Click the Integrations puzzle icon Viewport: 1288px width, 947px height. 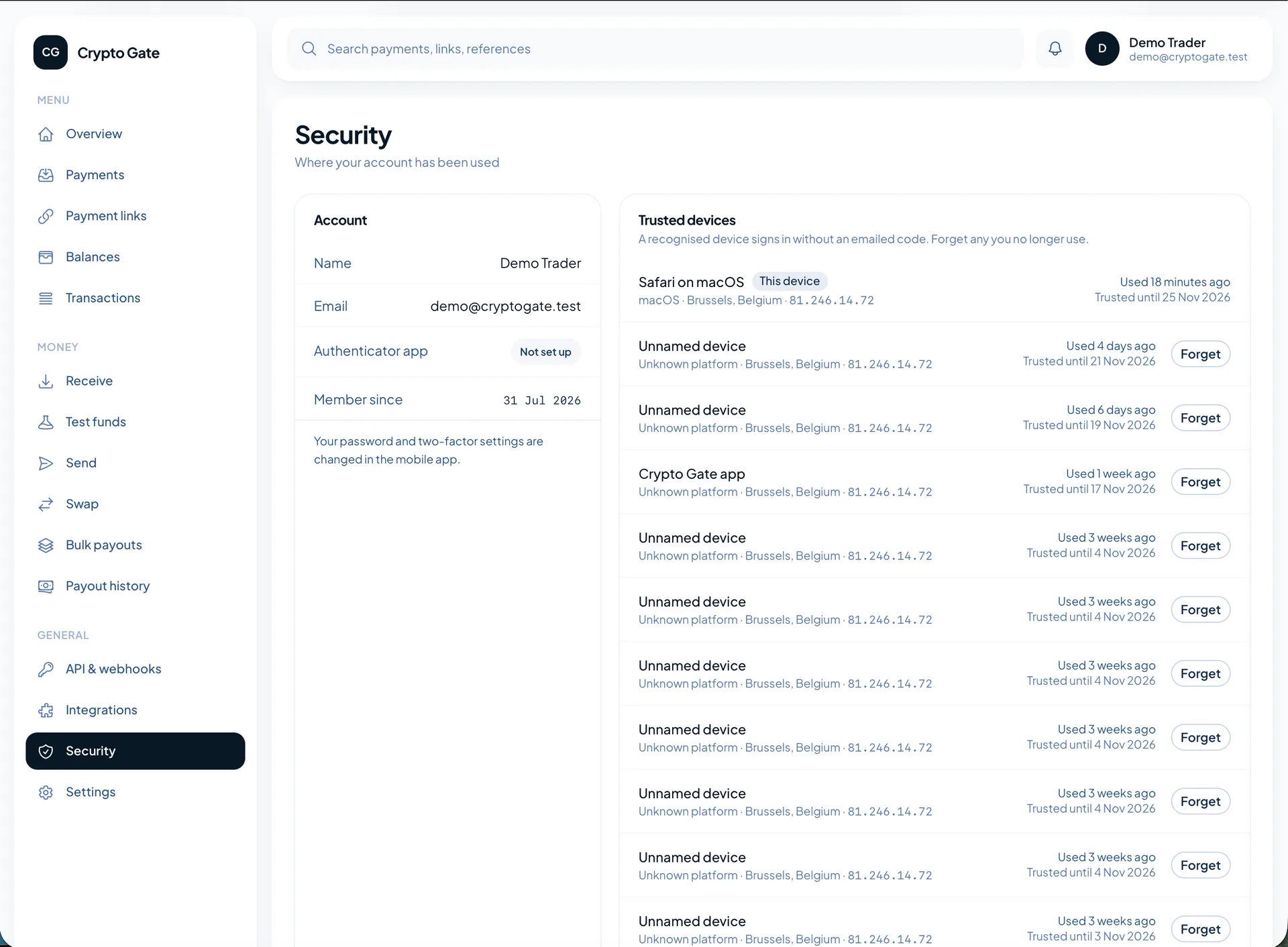(x=46, y=710)
